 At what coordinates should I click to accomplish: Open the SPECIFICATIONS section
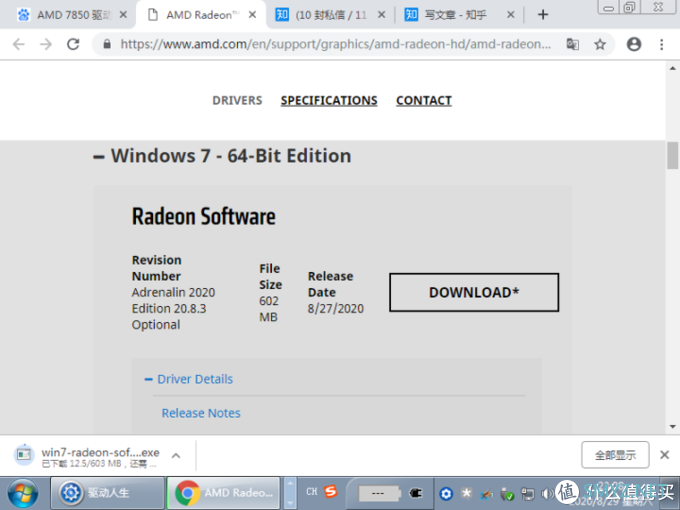[329, 101]
